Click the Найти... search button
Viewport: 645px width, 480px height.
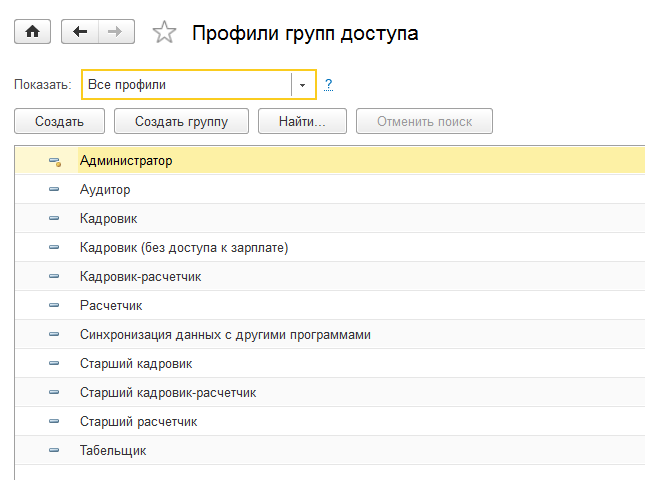[302, 122]
